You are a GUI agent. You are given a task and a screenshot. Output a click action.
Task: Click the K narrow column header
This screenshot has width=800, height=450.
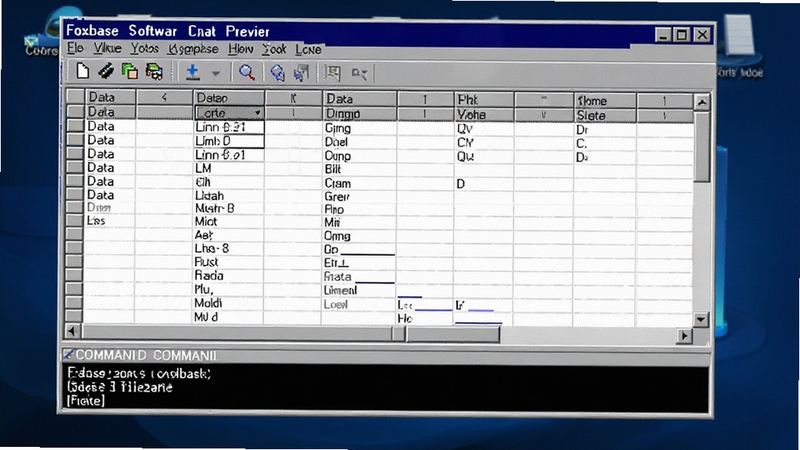point(293,98)
